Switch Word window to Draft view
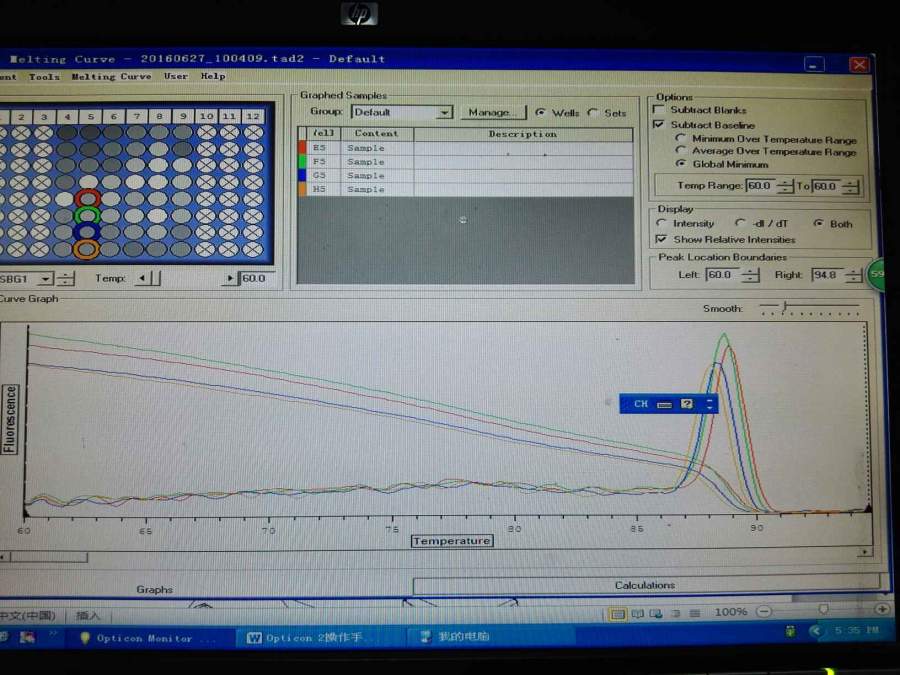The width and height of the screenshot is (900, 675). (x=695, y=613)
